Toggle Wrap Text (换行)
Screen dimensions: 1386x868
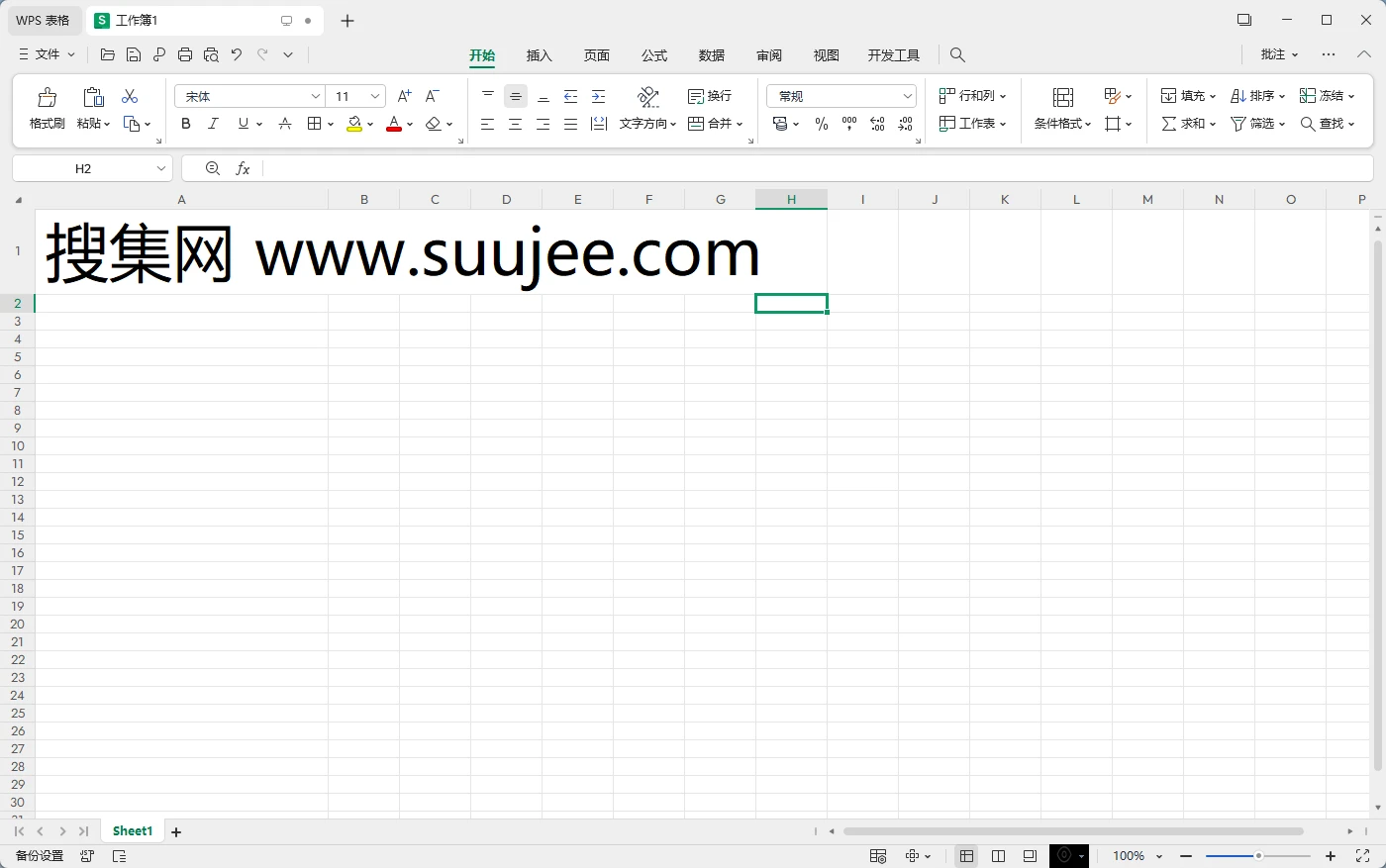(710, 96)
